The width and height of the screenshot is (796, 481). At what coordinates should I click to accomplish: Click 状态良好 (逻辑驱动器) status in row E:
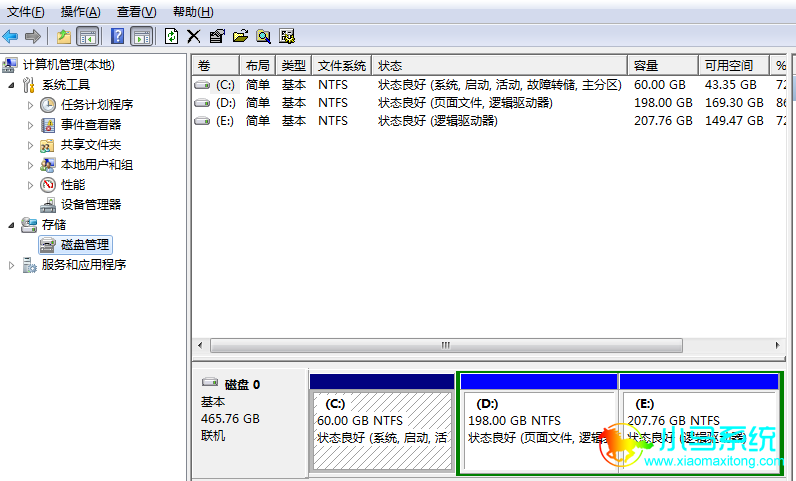click(438, 121)
